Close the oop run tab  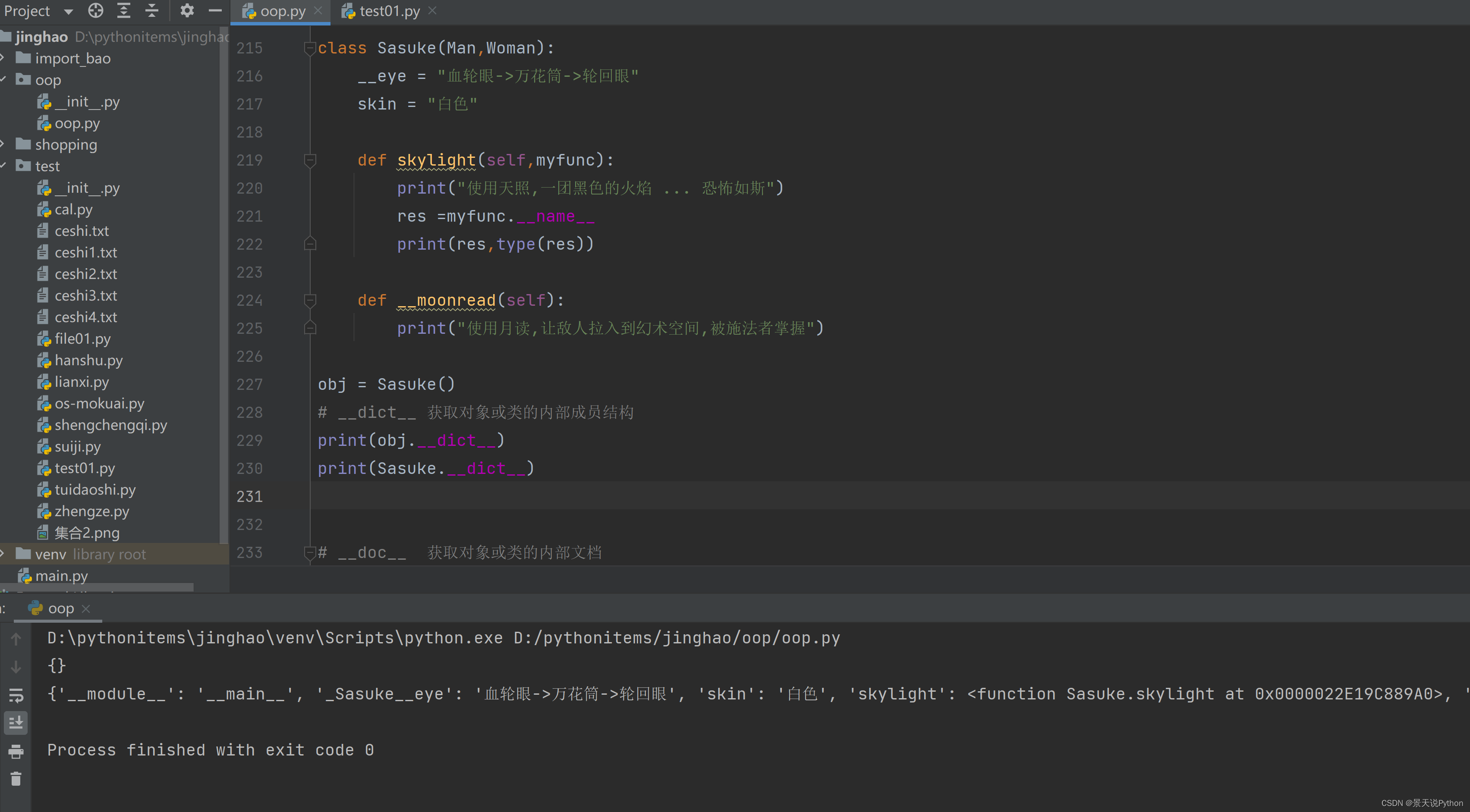[x=86, y=608]
